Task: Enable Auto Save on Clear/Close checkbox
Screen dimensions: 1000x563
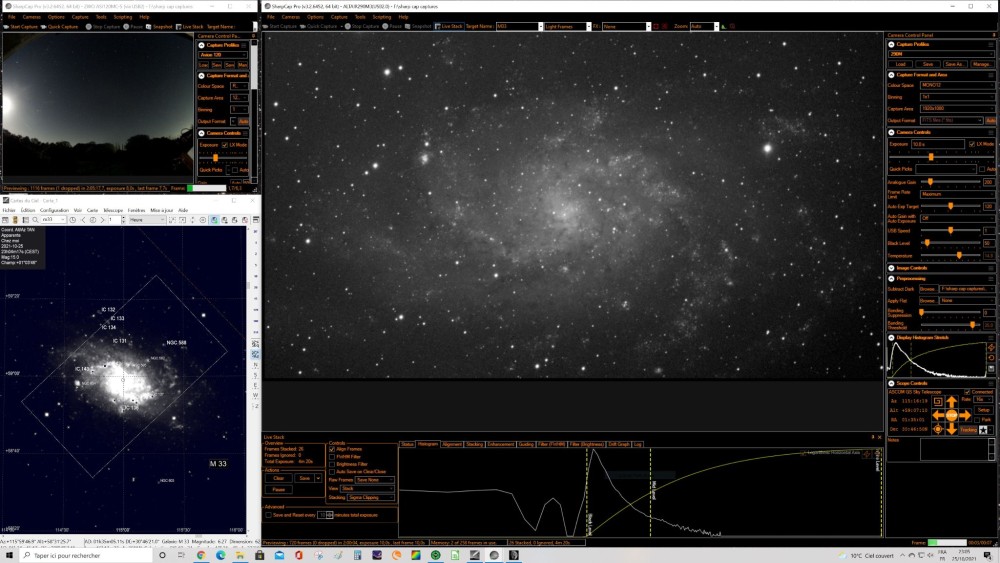Action: (332, 472)
